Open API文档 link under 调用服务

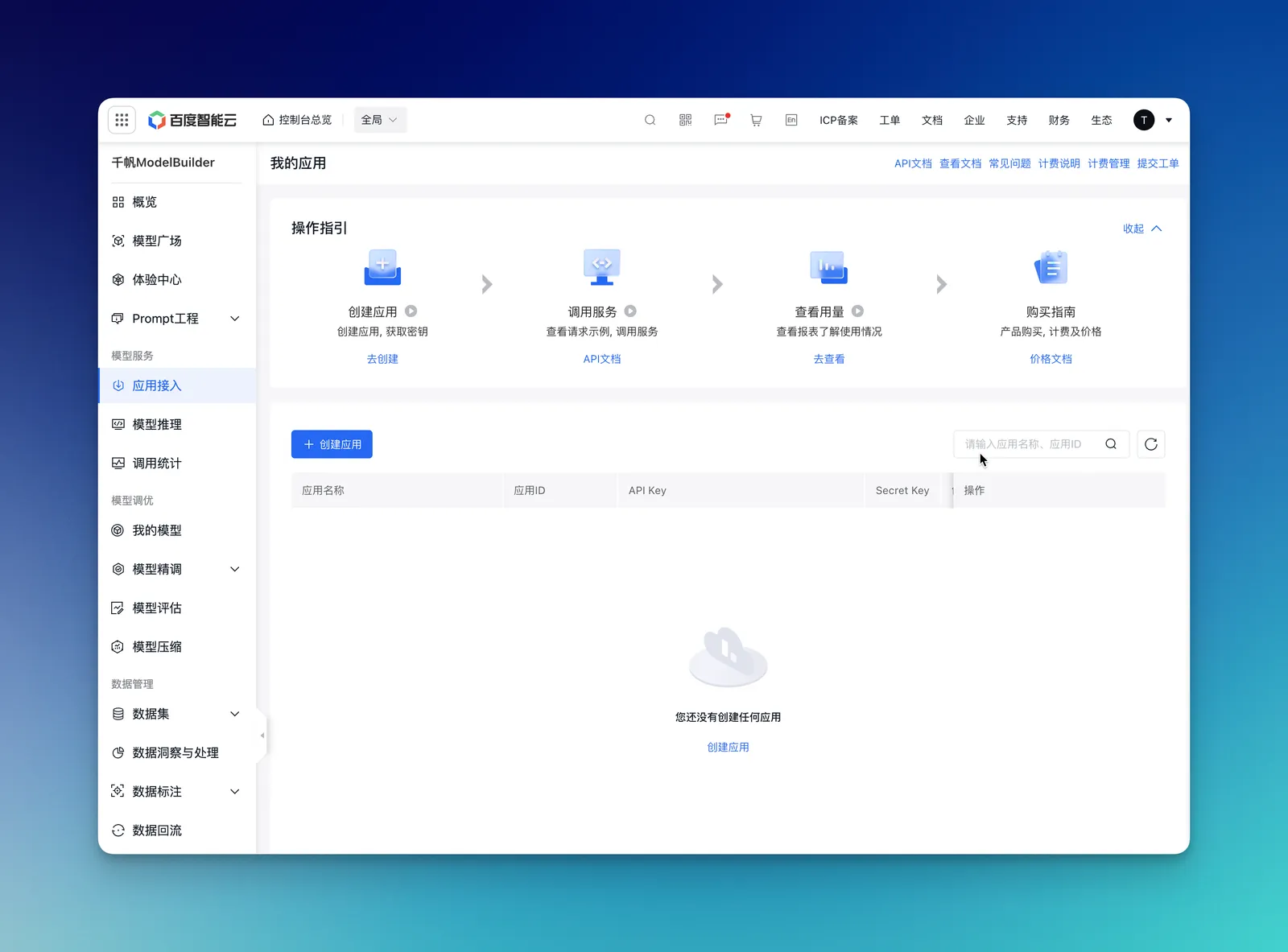pyautogui.click(x=602, y=359)
